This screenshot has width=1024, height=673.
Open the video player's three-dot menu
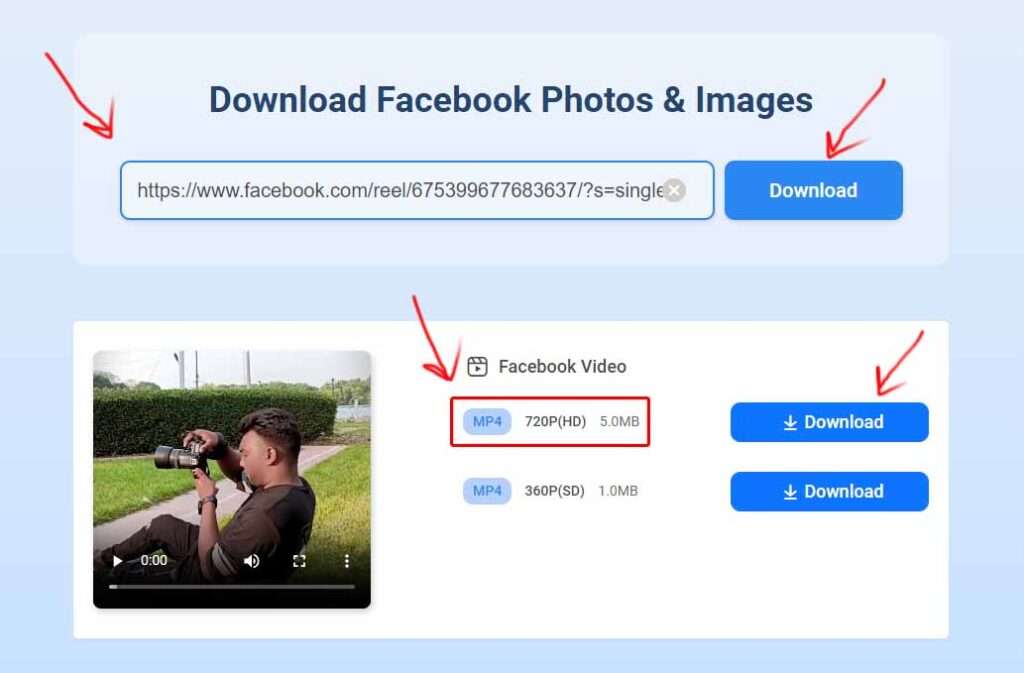(x=346, y=561)
